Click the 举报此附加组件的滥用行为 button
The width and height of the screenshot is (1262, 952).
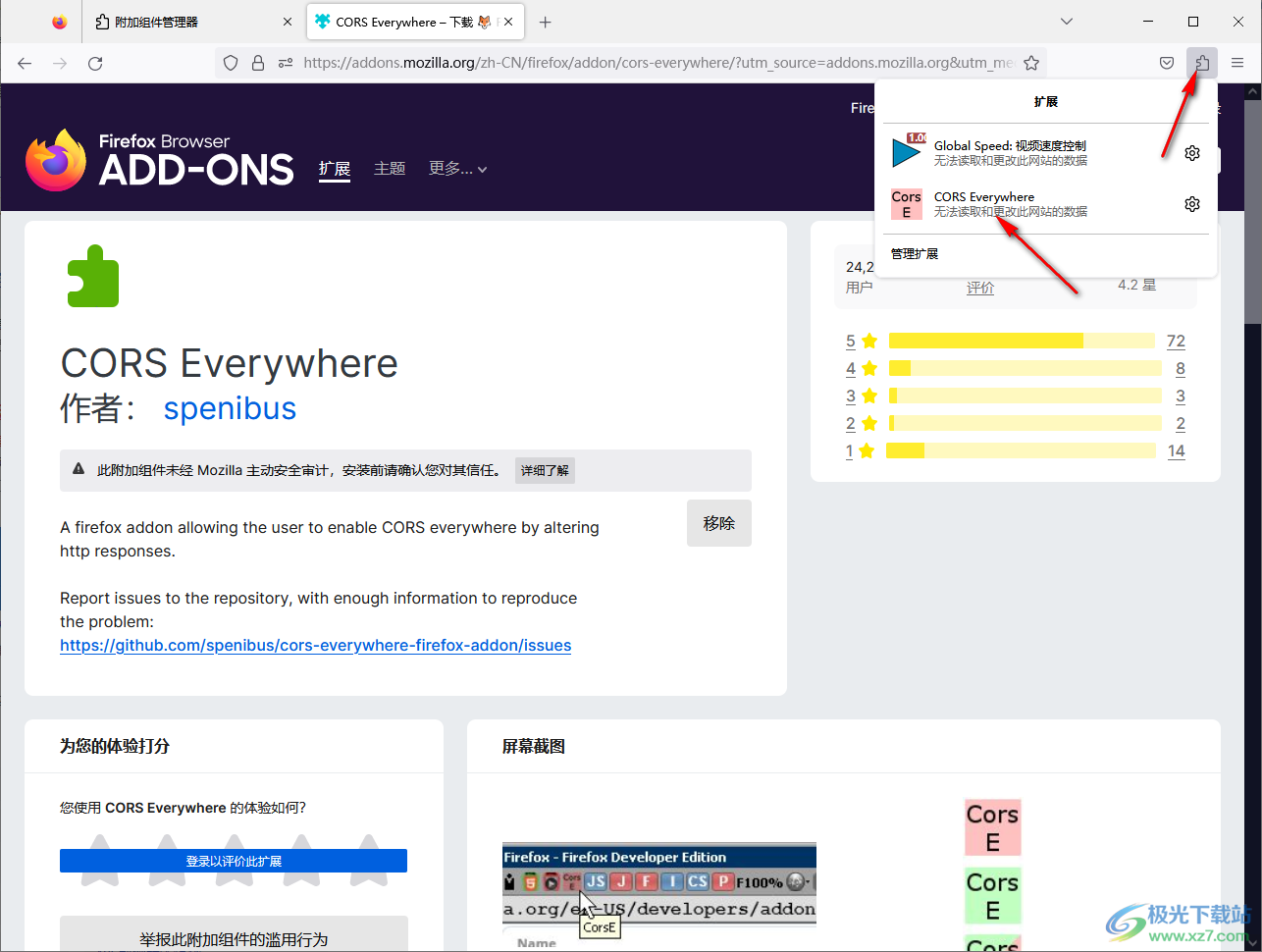(234, 934)
